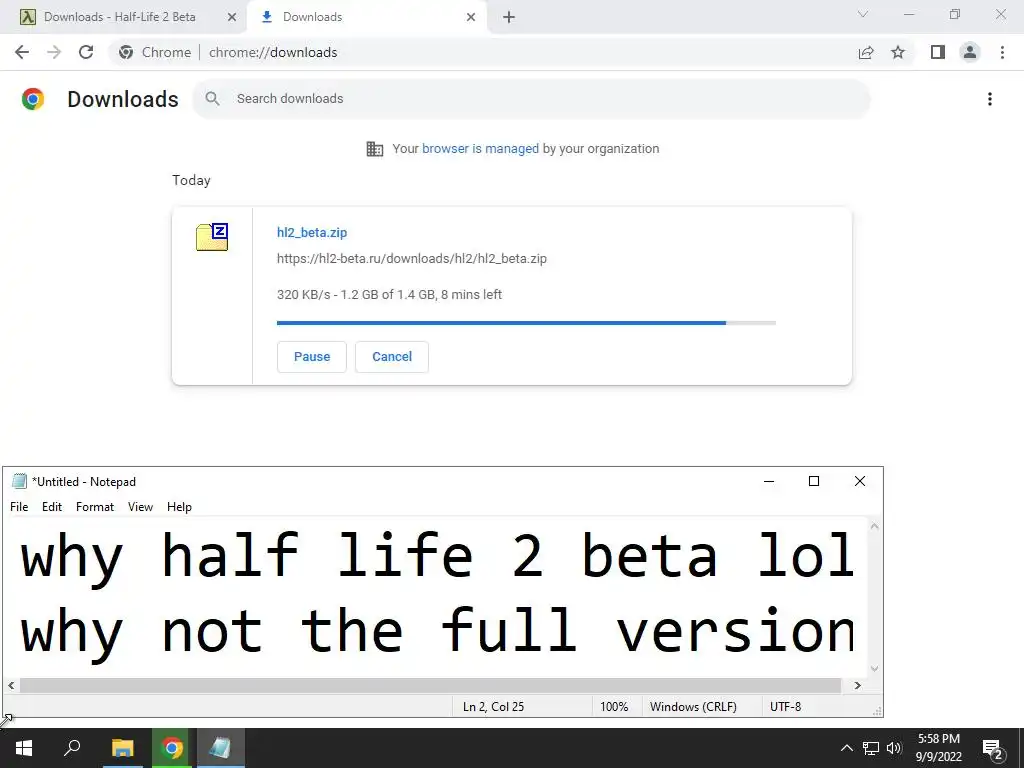The height and width of the screenshot is (768, 1024).
Task: Click the 100% zoom status entry
Action: pos(614,707)
